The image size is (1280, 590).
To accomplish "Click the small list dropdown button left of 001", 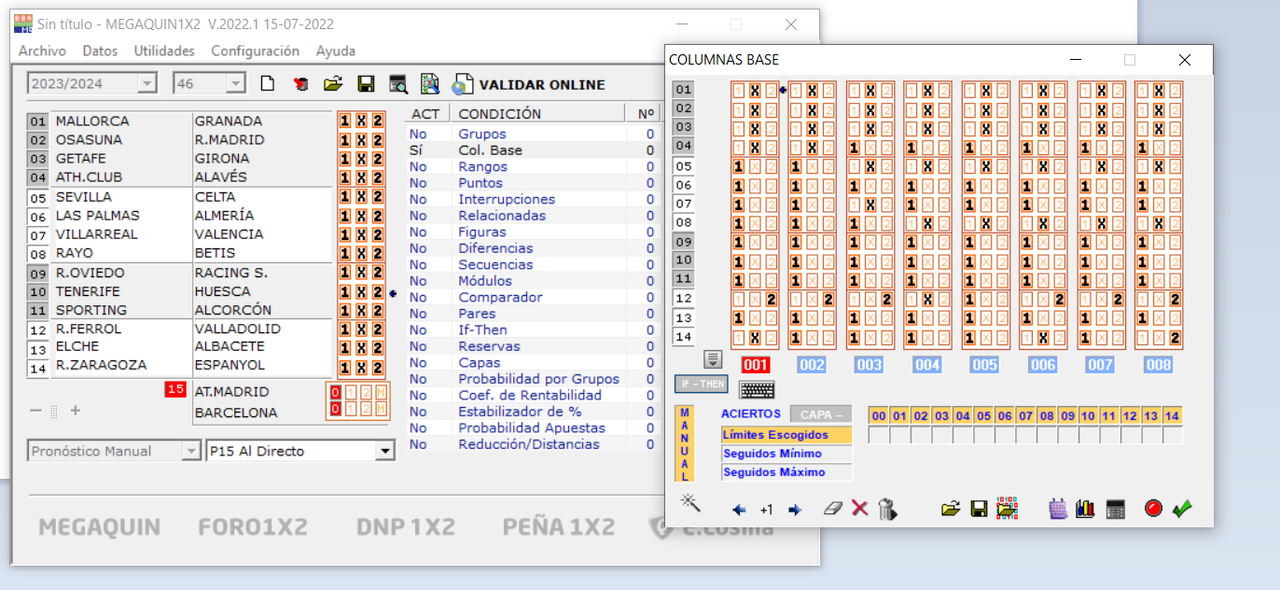I will click(x=713, y=359).
